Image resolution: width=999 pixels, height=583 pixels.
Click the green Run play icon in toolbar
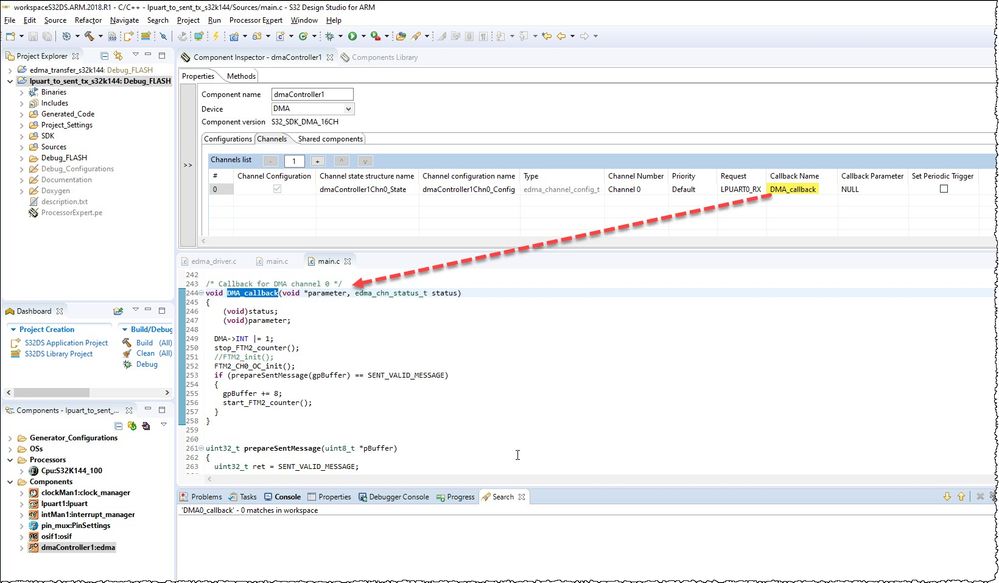[352, 36]
